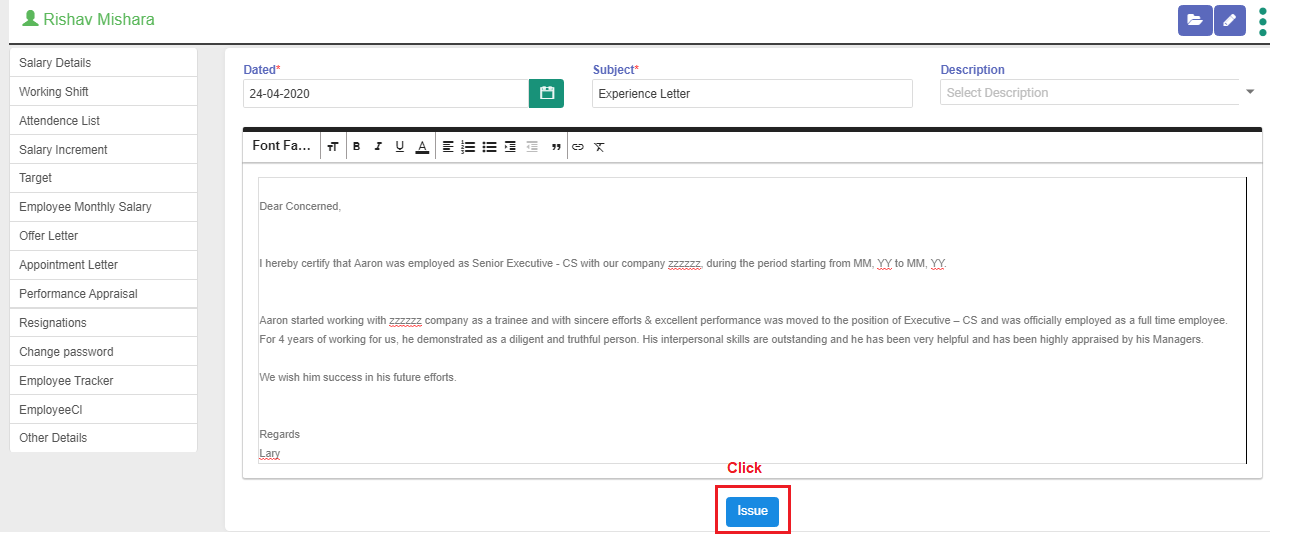Toggle italic formatting
Image resolution: width=1301 pixels, height=536 pixels.
click(378, 146)
